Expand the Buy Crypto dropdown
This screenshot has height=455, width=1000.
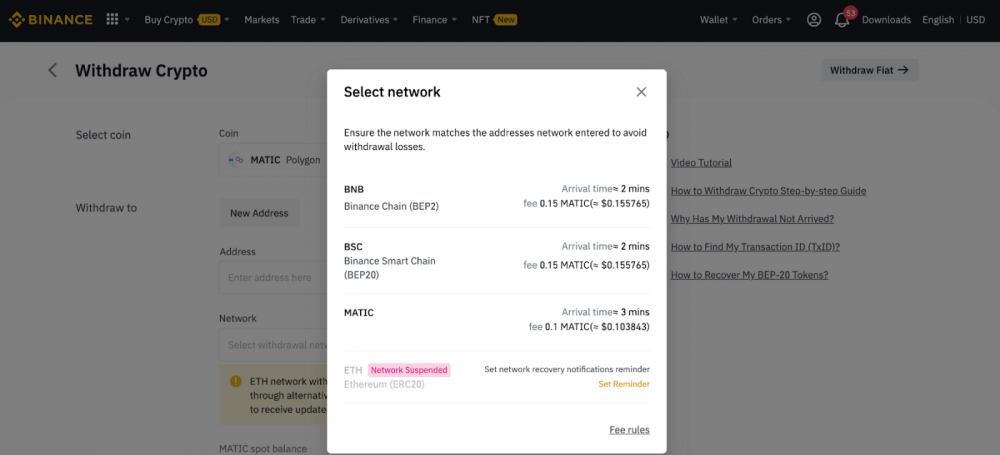pyautogui.click(x=187, y=20)
